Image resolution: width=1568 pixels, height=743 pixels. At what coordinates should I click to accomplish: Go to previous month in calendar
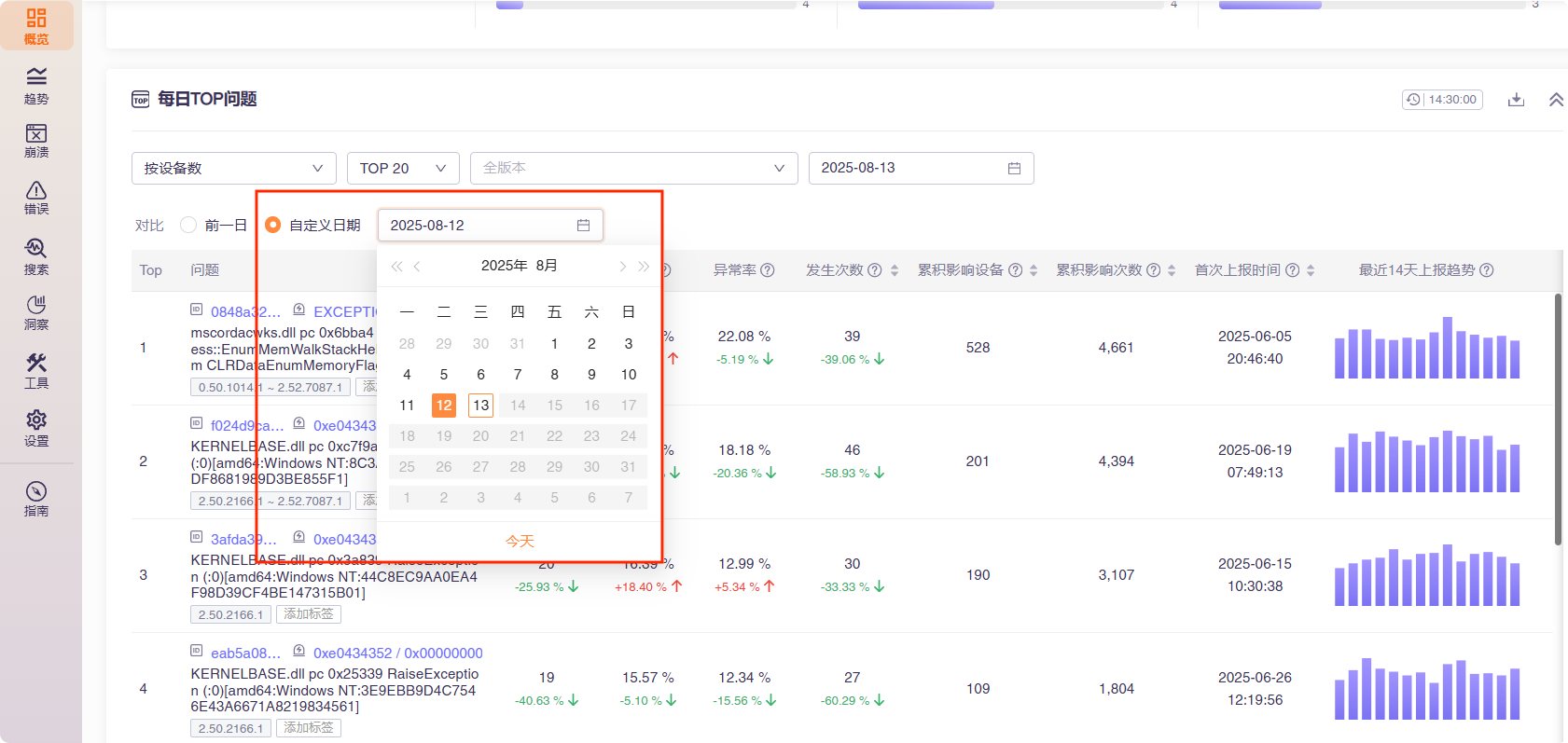coord(417,267)
